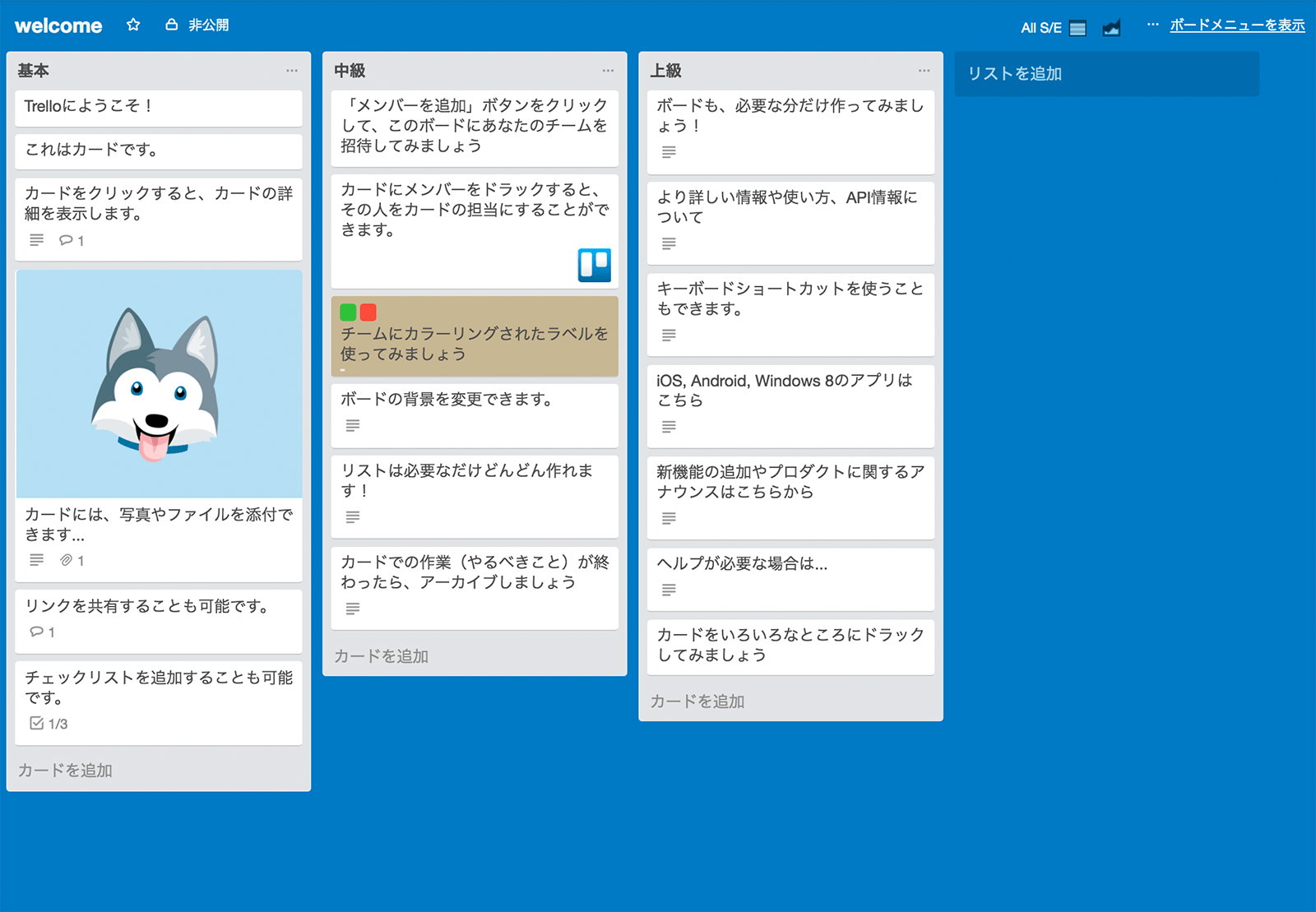Click description icon on カードをクリックすると card
1316x912 pixels.
point(37,240)
